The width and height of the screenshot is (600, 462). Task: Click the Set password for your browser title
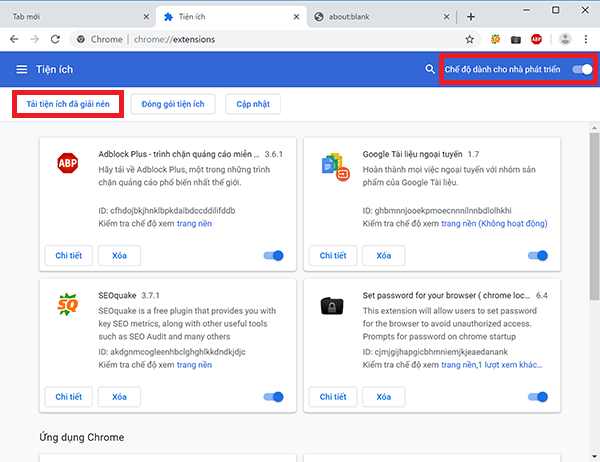pyautogui.click(x=446, y=295)
